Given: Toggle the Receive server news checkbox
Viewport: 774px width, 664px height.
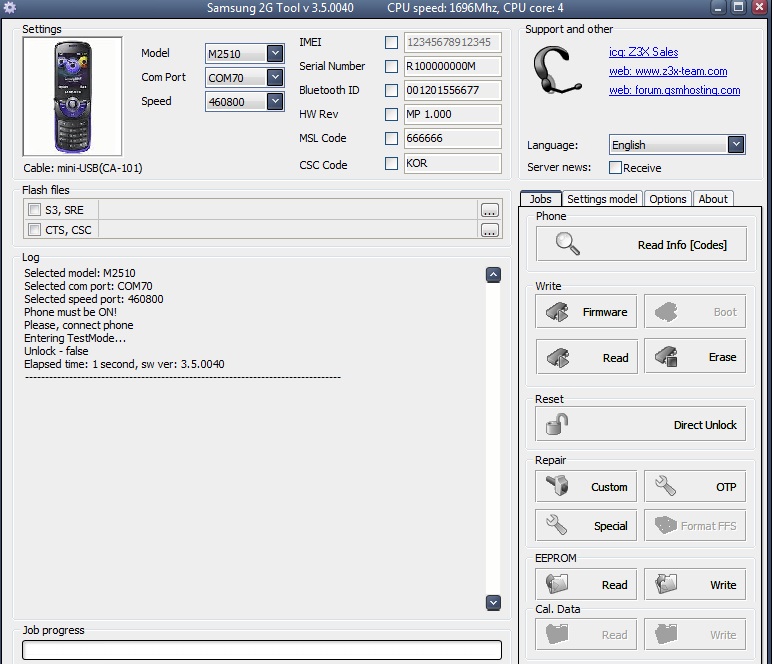Looking at the screenshot, I should coord(615,167).
